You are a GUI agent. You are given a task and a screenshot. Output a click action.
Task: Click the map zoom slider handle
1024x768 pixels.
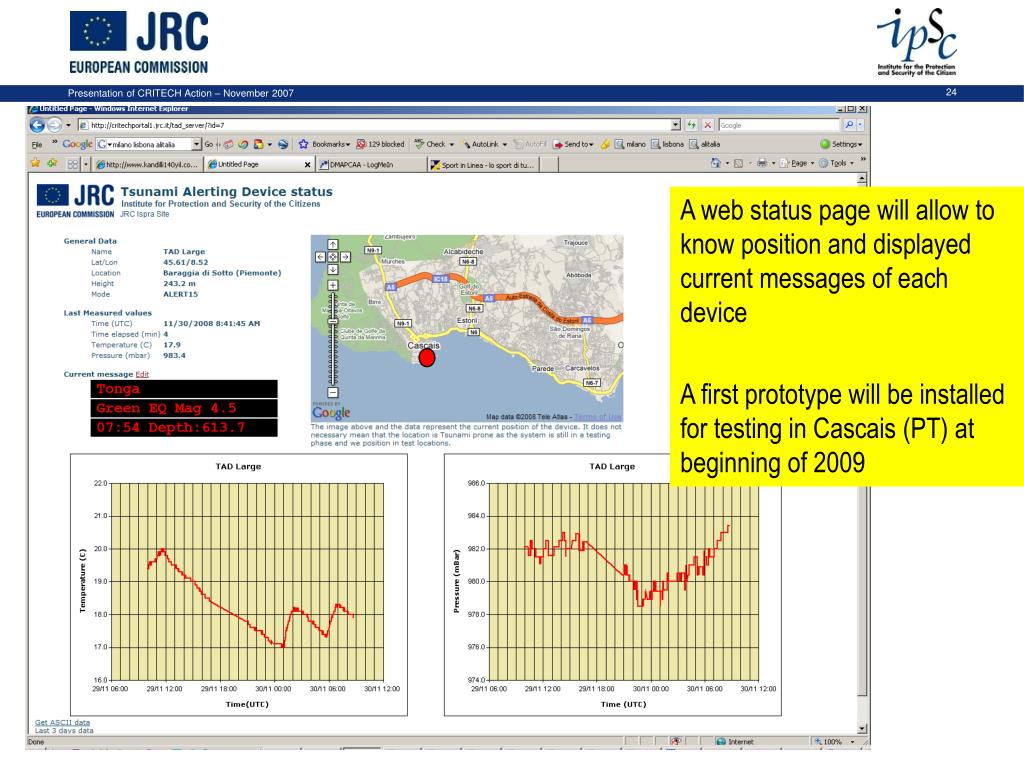pyautogui.click(x=332, y=321)
